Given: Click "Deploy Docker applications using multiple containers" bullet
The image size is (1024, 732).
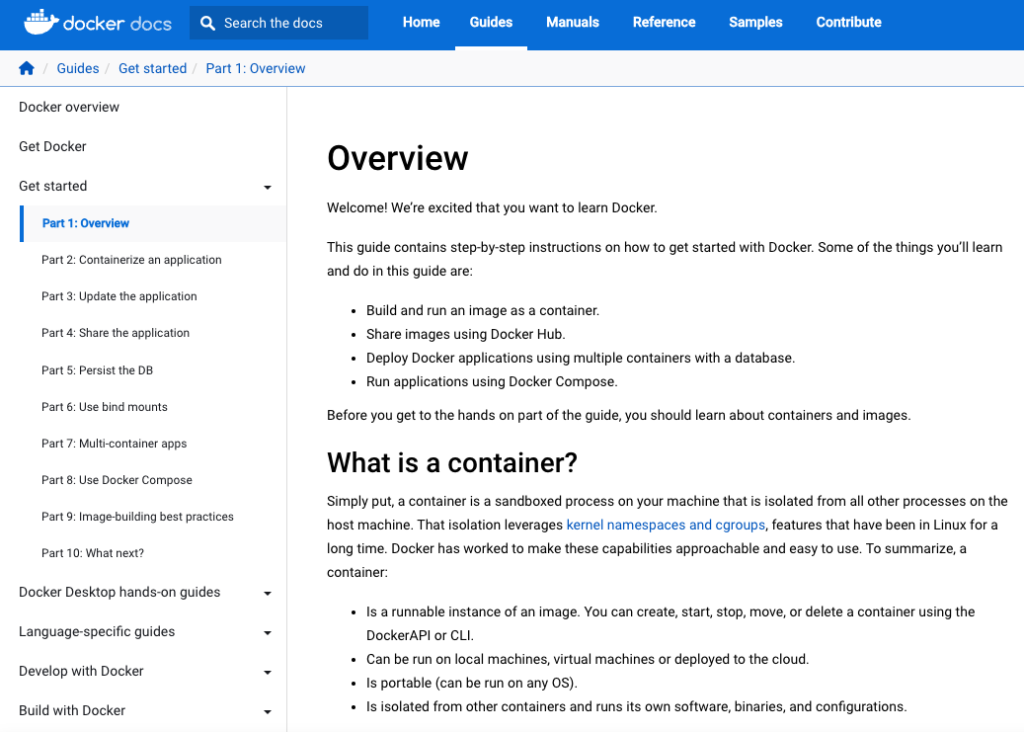Looking at the screenshot, I should pyautogui.click(x=581, y=358).
